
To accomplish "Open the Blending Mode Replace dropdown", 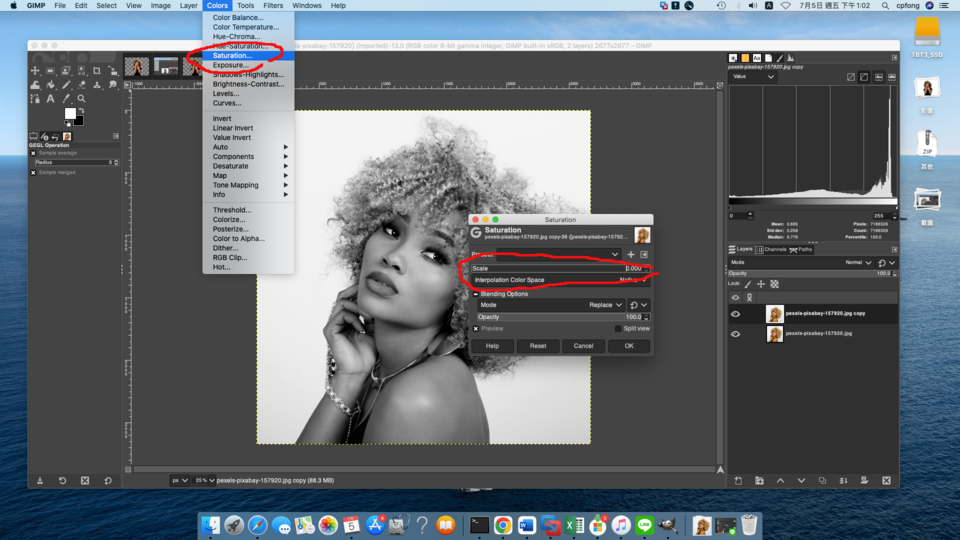I will point(606,305).
